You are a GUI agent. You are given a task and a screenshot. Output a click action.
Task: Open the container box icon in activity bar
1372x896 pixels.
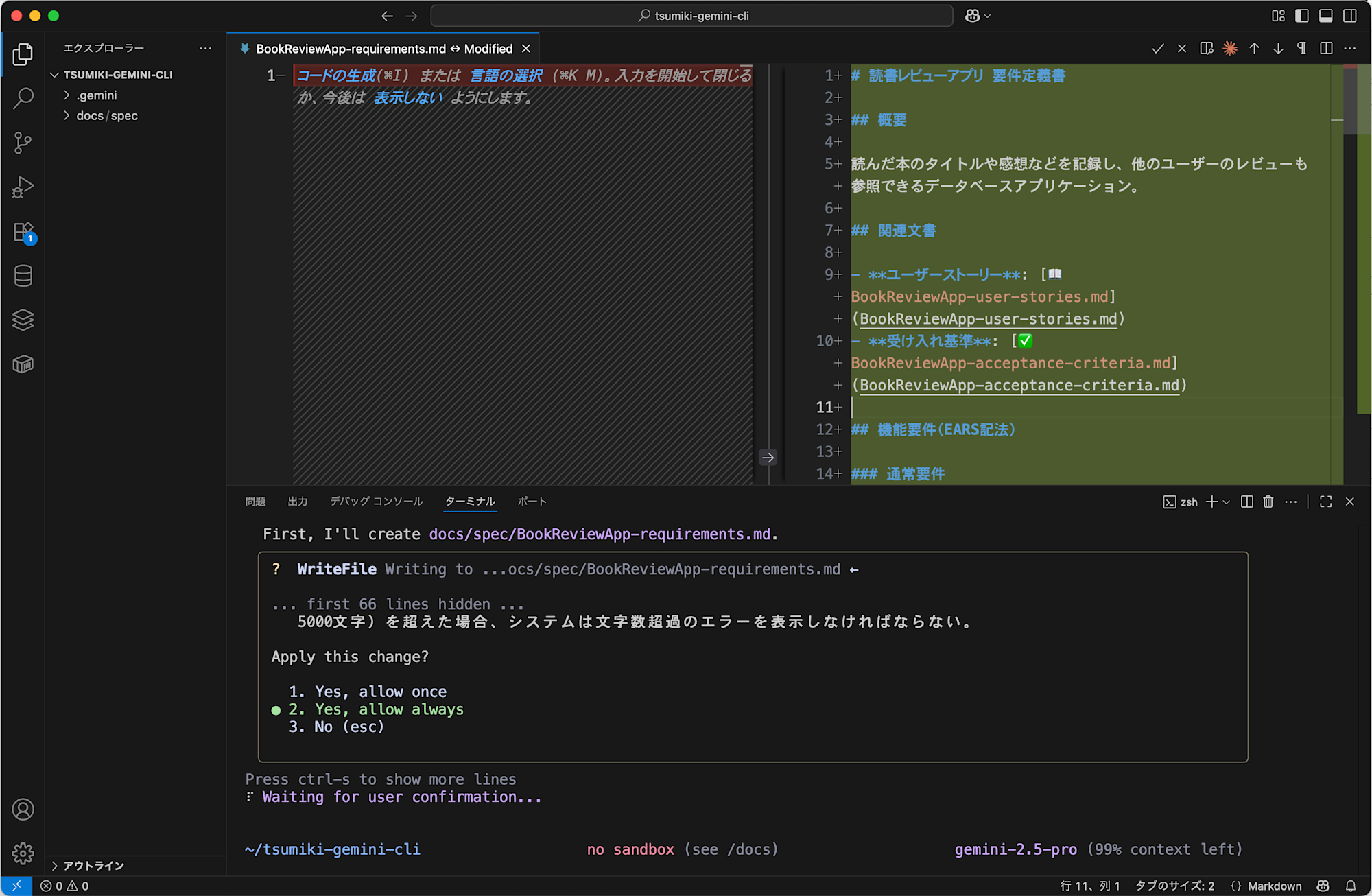tap(23, 364)
